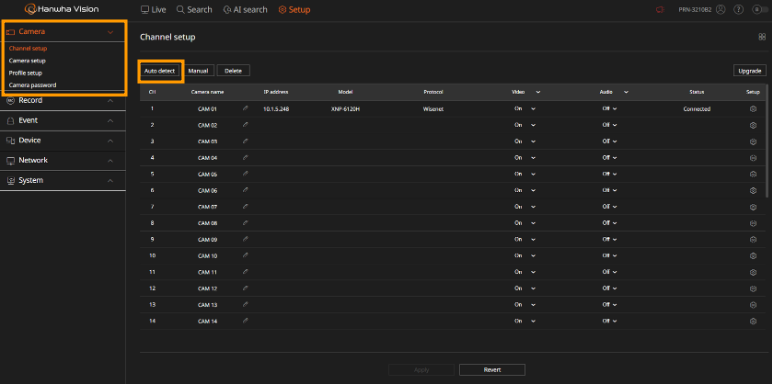Open the CAM 01 video On dropdown

(x=525, y=109)
